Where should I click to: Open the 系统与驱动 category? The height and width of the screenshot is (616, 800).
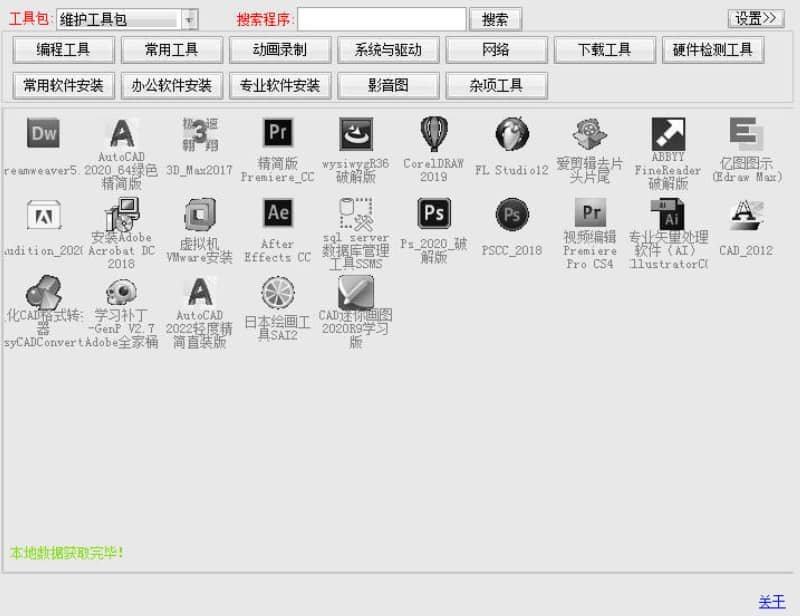[x=388, y=50]
